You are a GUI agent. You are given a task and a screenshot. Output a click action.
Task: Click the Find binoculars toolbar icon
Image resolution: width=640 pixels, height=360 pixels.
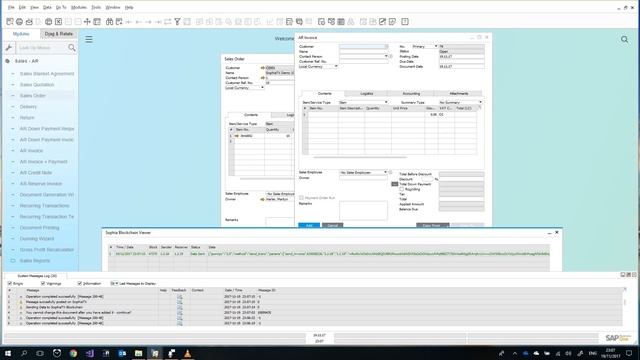[x=109, y=22]
